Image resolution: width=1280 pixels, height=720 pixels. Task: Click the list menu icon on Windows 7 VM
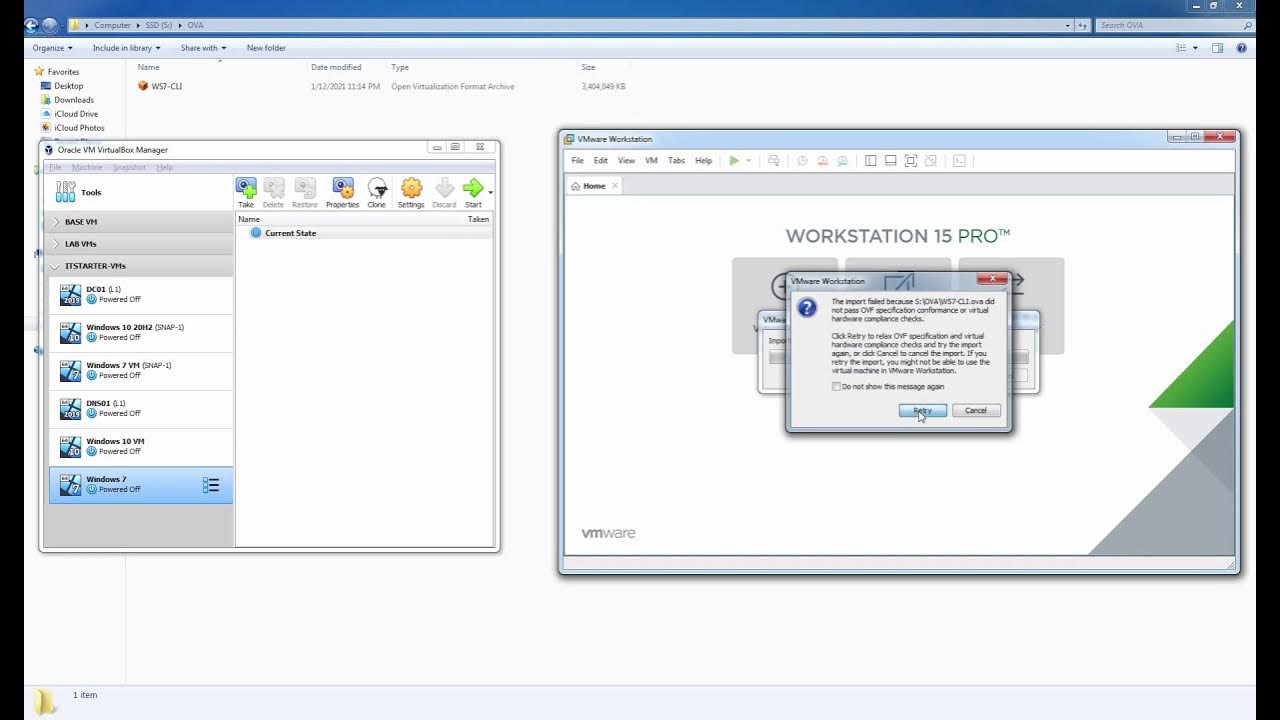pos(211,485)
